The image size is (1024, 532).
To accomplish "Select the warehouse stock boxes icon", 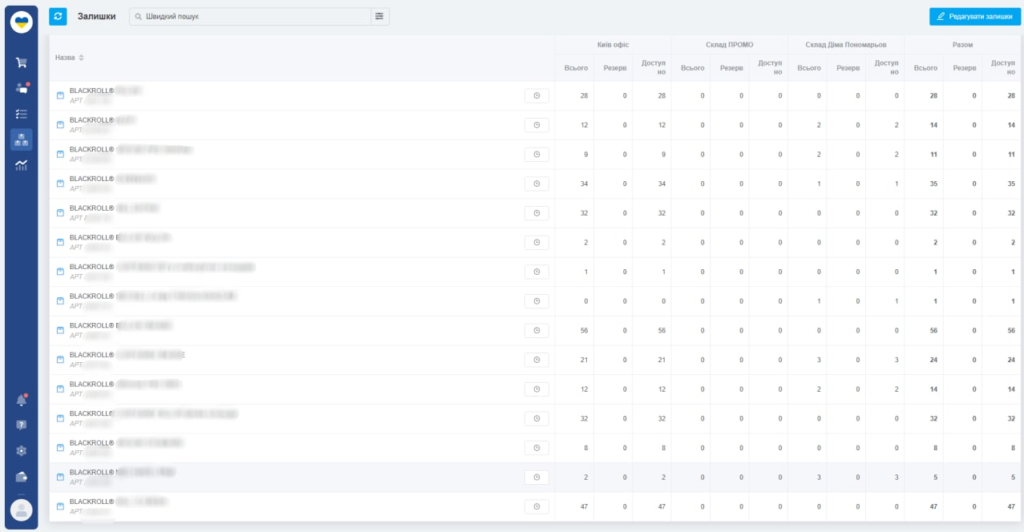I will coord(21,139).
